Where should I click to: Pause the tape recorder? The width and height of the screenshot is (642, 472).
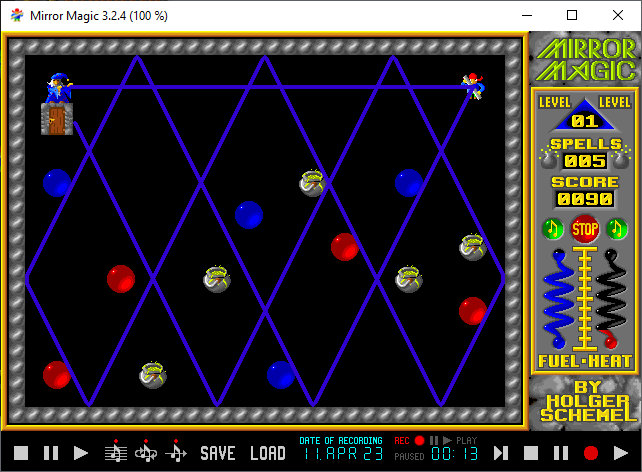click(x=561, y=453)
